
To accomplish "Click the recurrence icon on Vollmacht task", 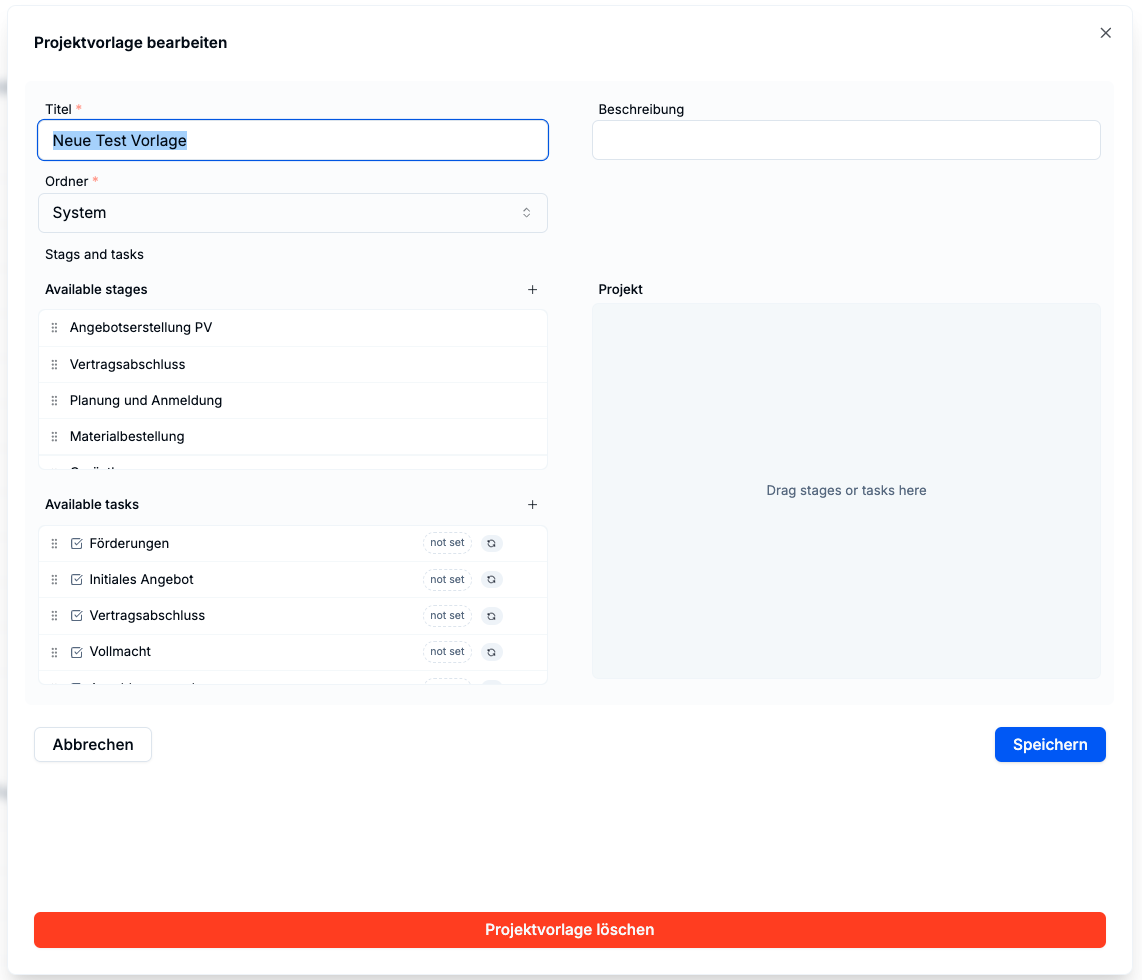I will click(x=491, y=652).
